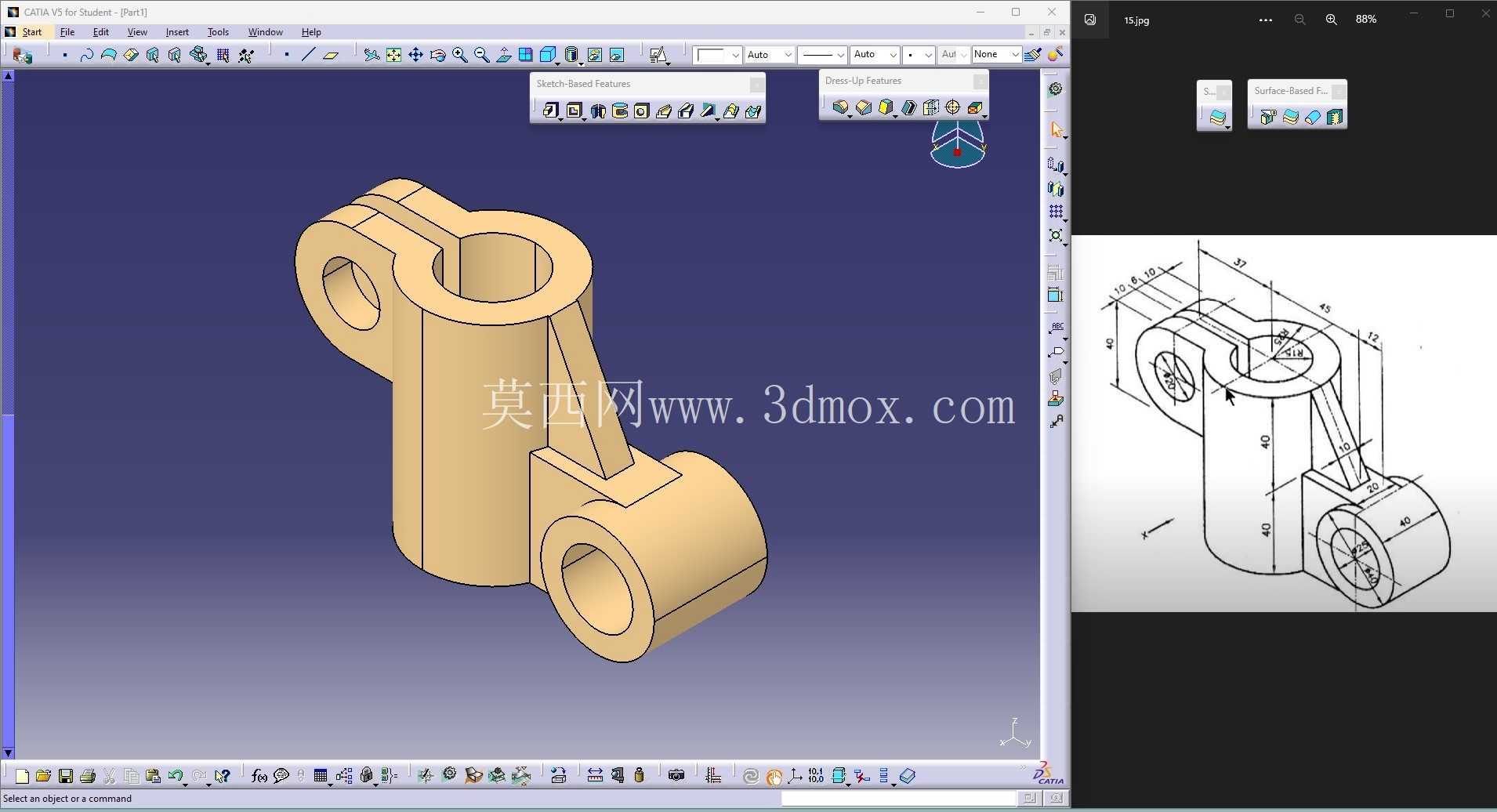Screen dimensions: 1497x812
Task: Open the second Auto line thickness dropdown
Action: pos(875,54)
